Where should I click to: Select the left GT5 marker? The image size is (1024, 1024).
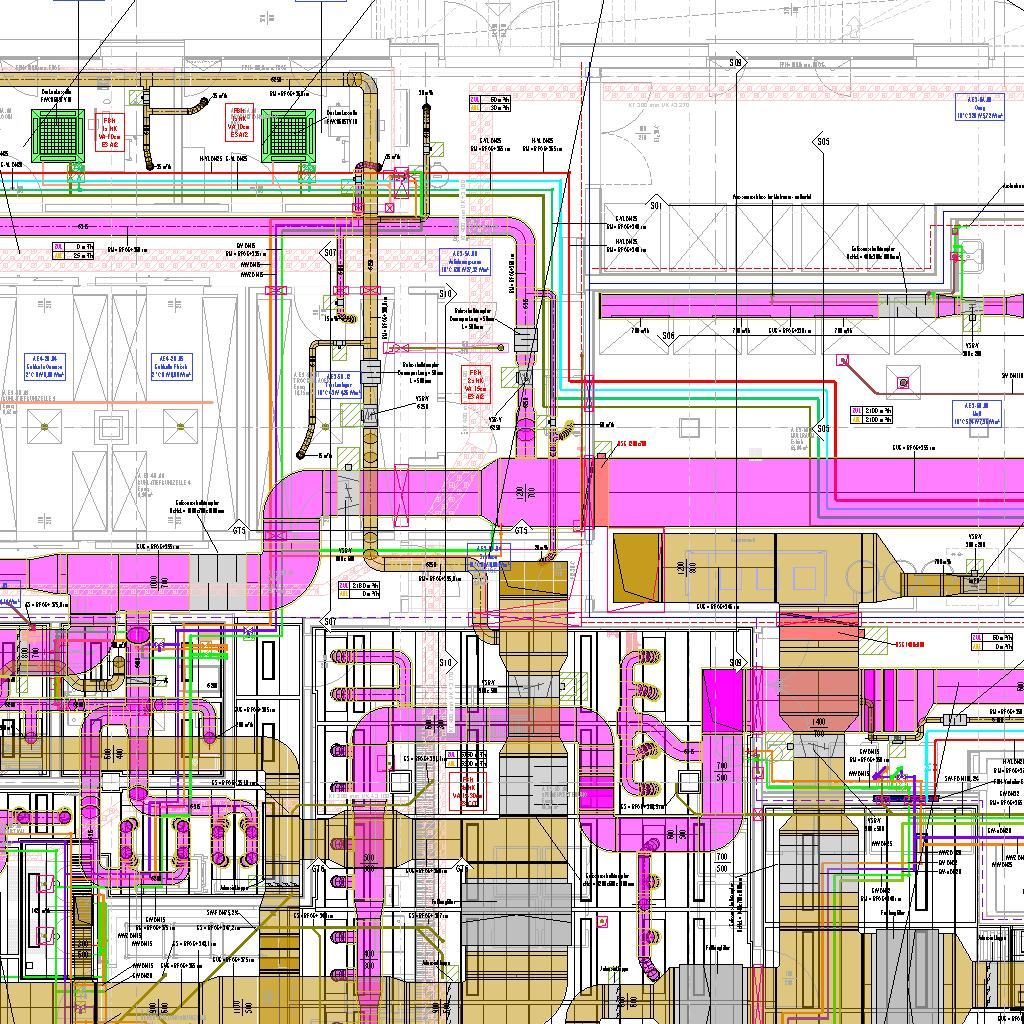point(239,530)
